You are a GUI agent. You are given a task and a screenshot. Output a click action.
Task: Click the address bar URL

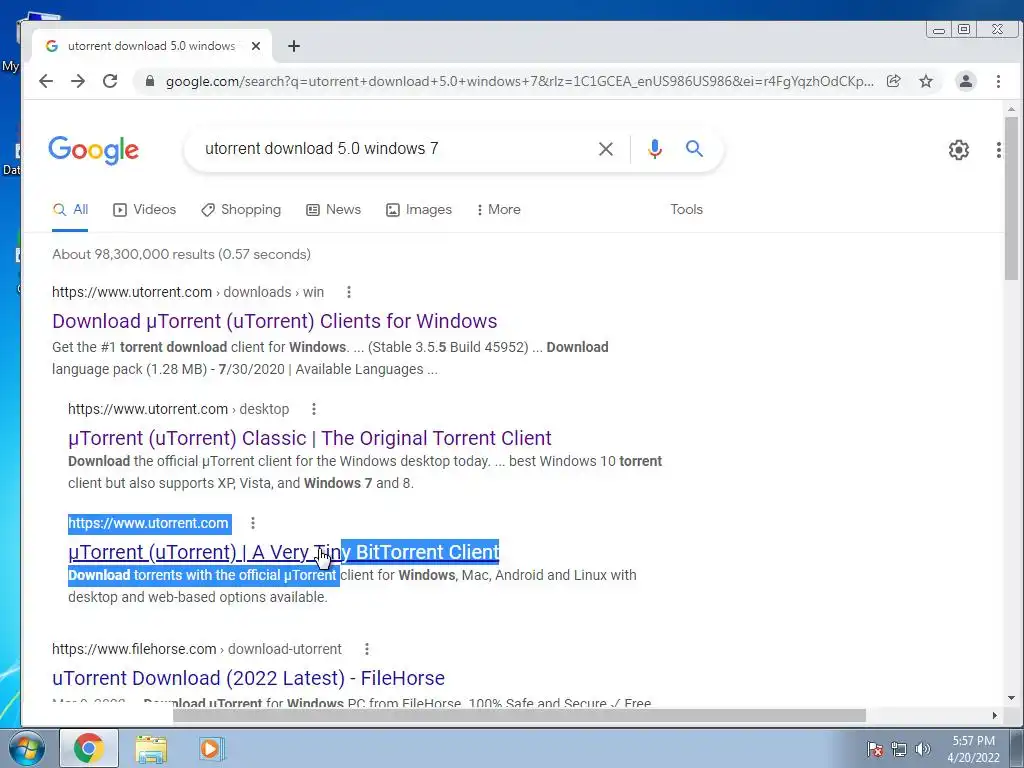[x=519, y=81]
